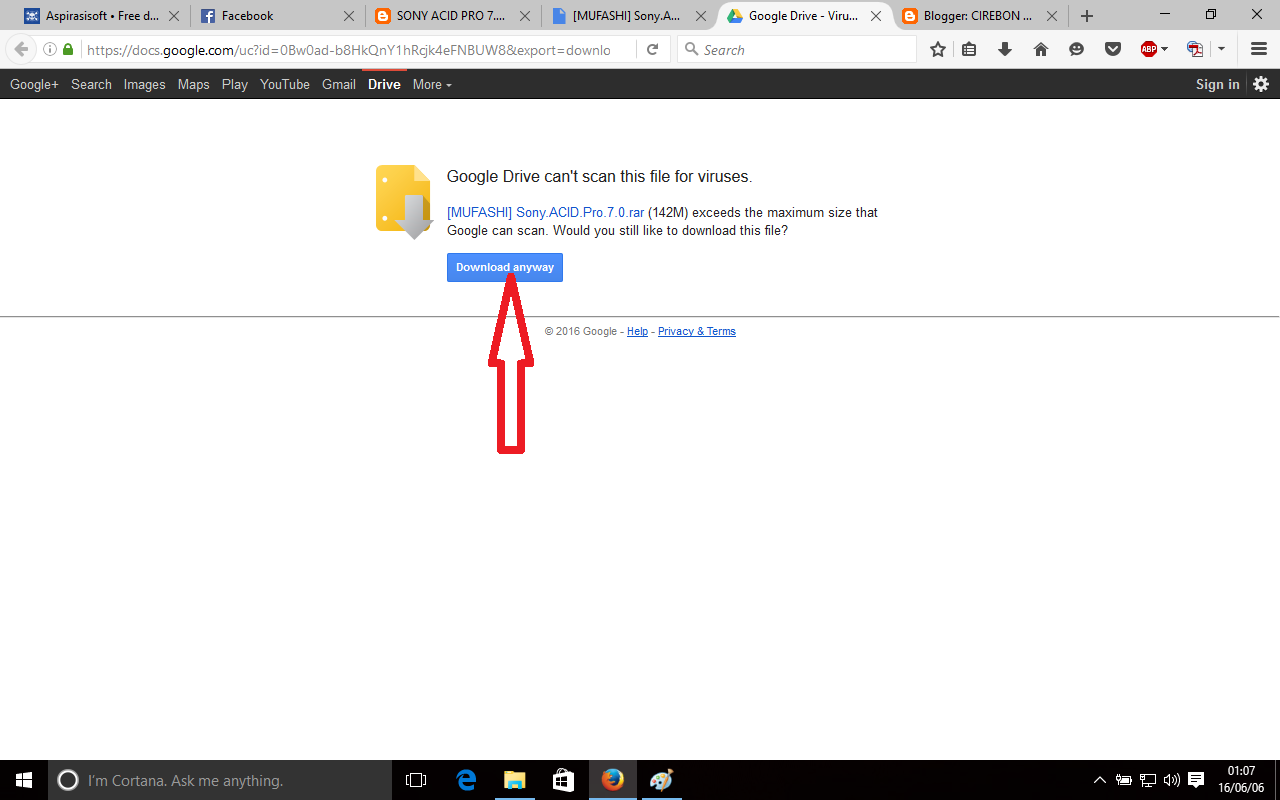Open the Action Center notifications icon
The height and width of the screenshot is (800, 1280).
(1196, 780)
